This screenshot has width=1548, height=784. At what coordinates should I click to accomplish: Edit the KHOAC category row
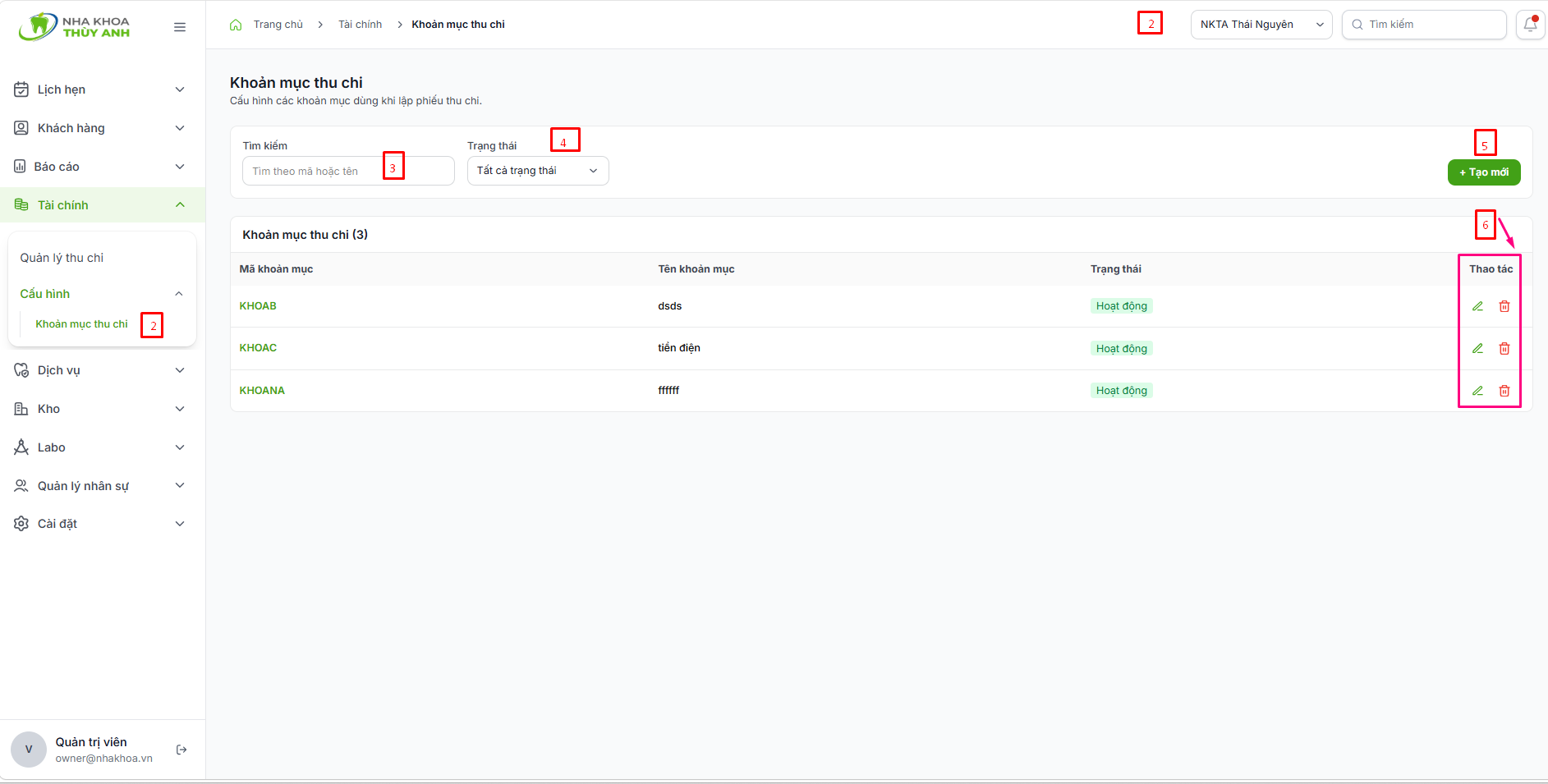click(x=1477, y=349)
